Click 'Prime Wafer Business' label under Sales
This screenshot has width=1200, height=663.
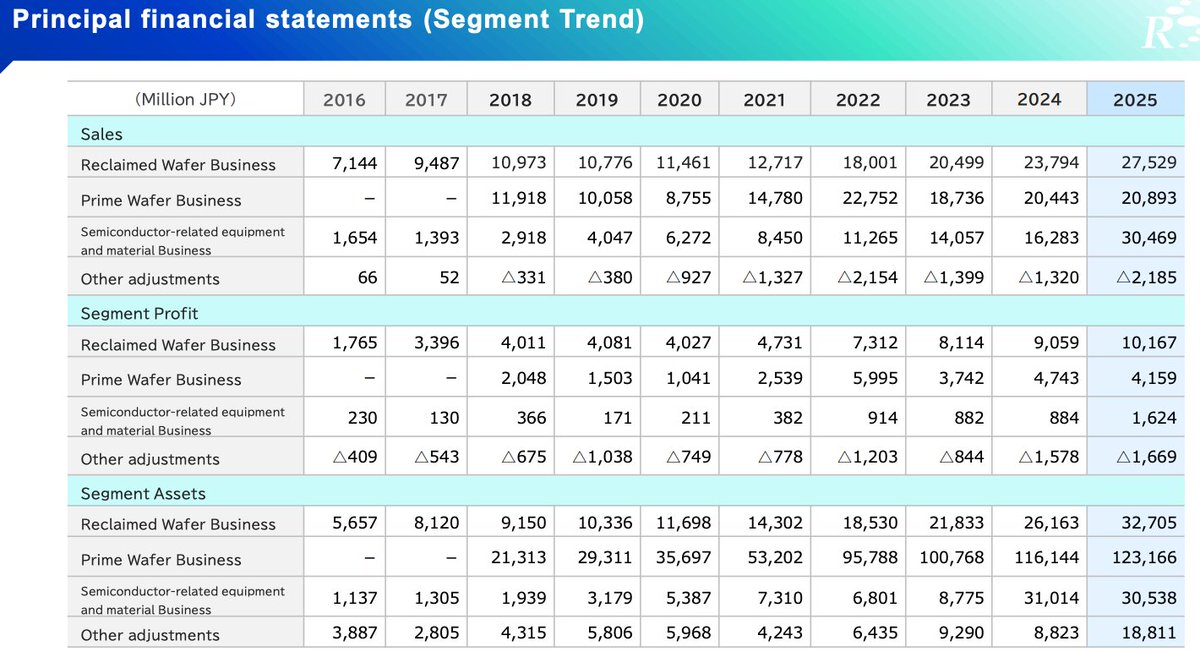coord(161,200)
